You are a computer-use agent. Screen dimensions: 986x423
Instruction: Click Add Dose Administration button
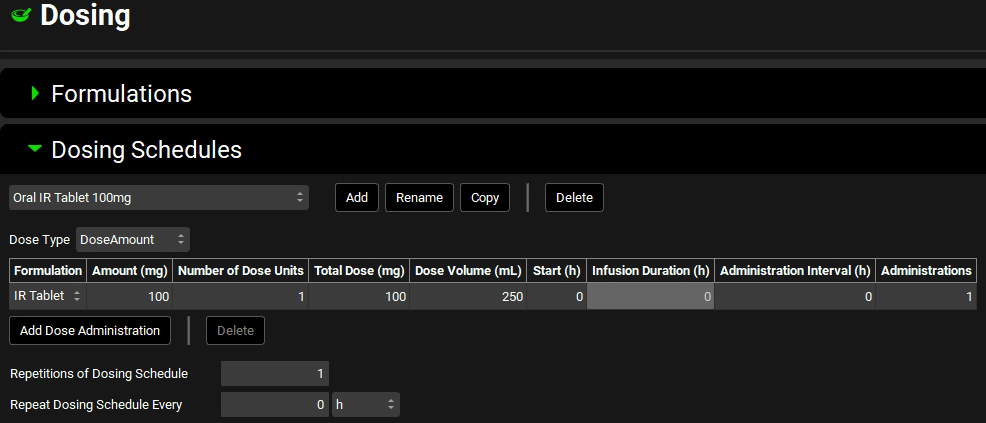pos(90,331)
